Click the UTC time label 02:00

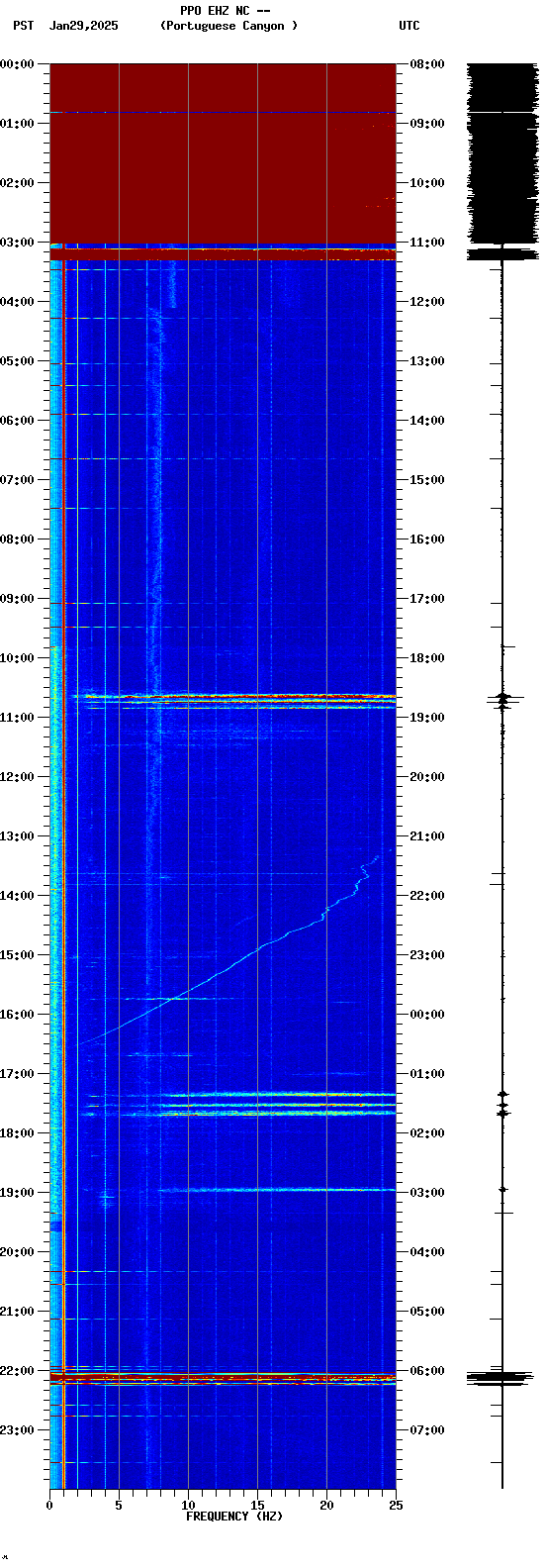coord(426,1132)
